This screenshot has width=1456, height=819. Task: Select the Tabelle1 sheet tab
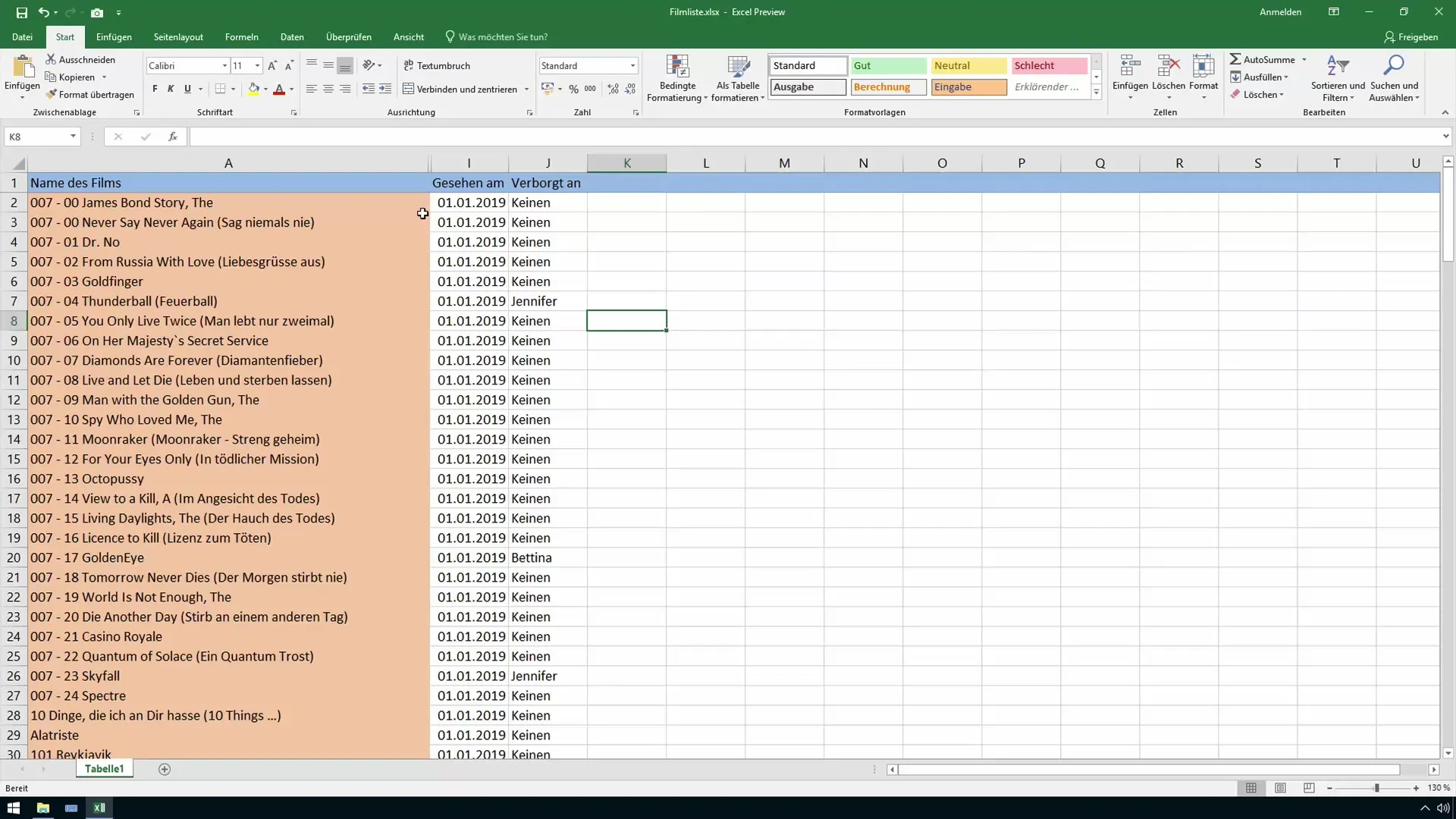pyautogui.click(x=104, y=769)
